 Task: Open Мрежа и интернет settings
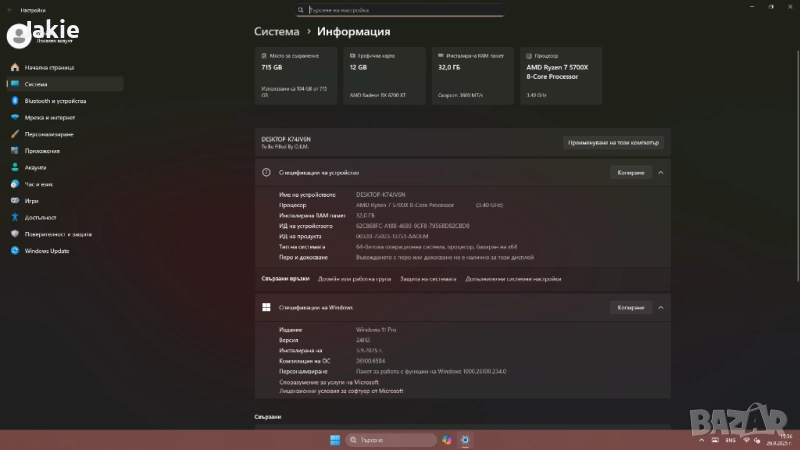(x=50, y=118)
